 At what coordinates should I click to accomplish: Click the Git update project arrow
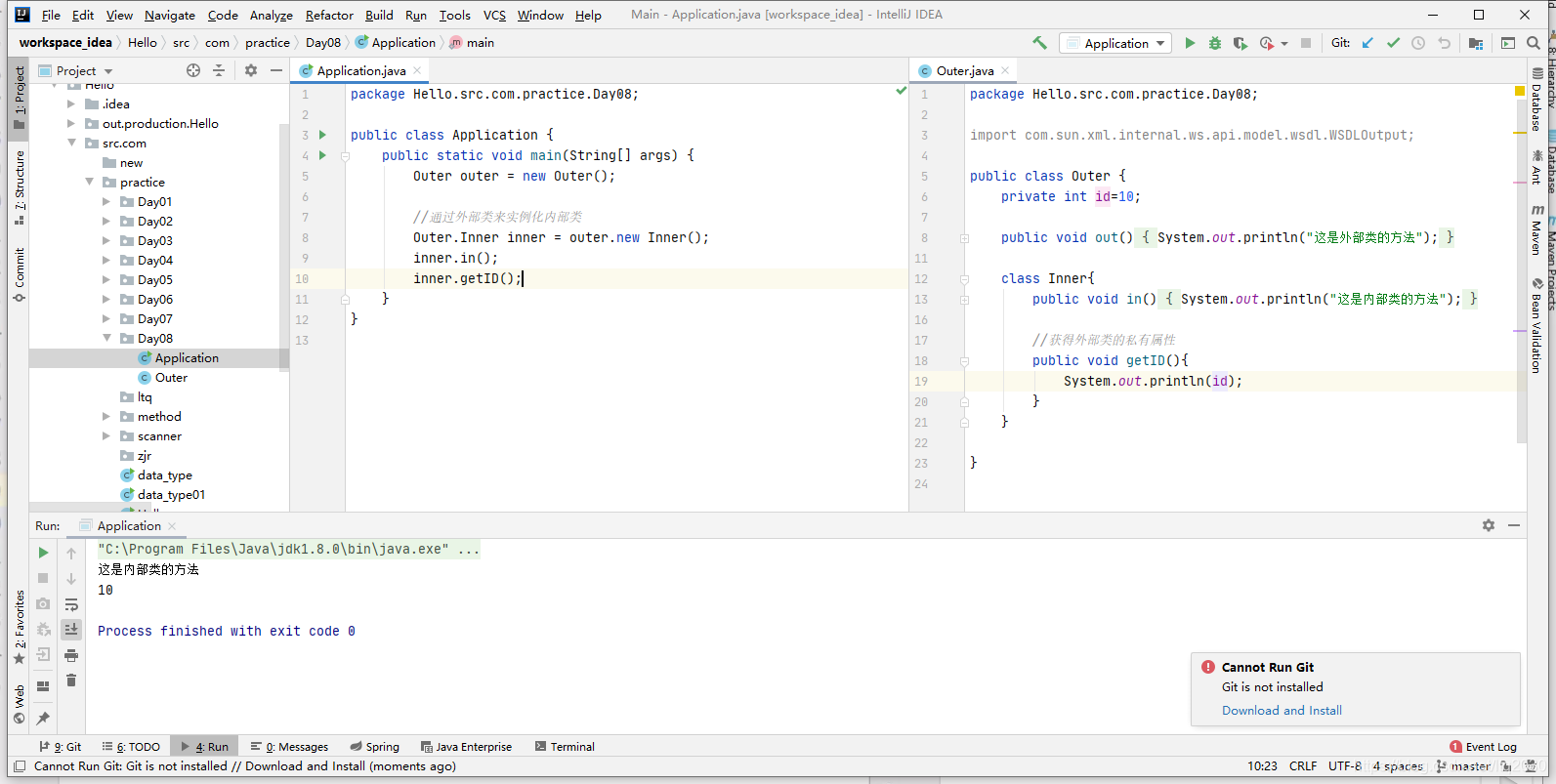click(1367, 43)
